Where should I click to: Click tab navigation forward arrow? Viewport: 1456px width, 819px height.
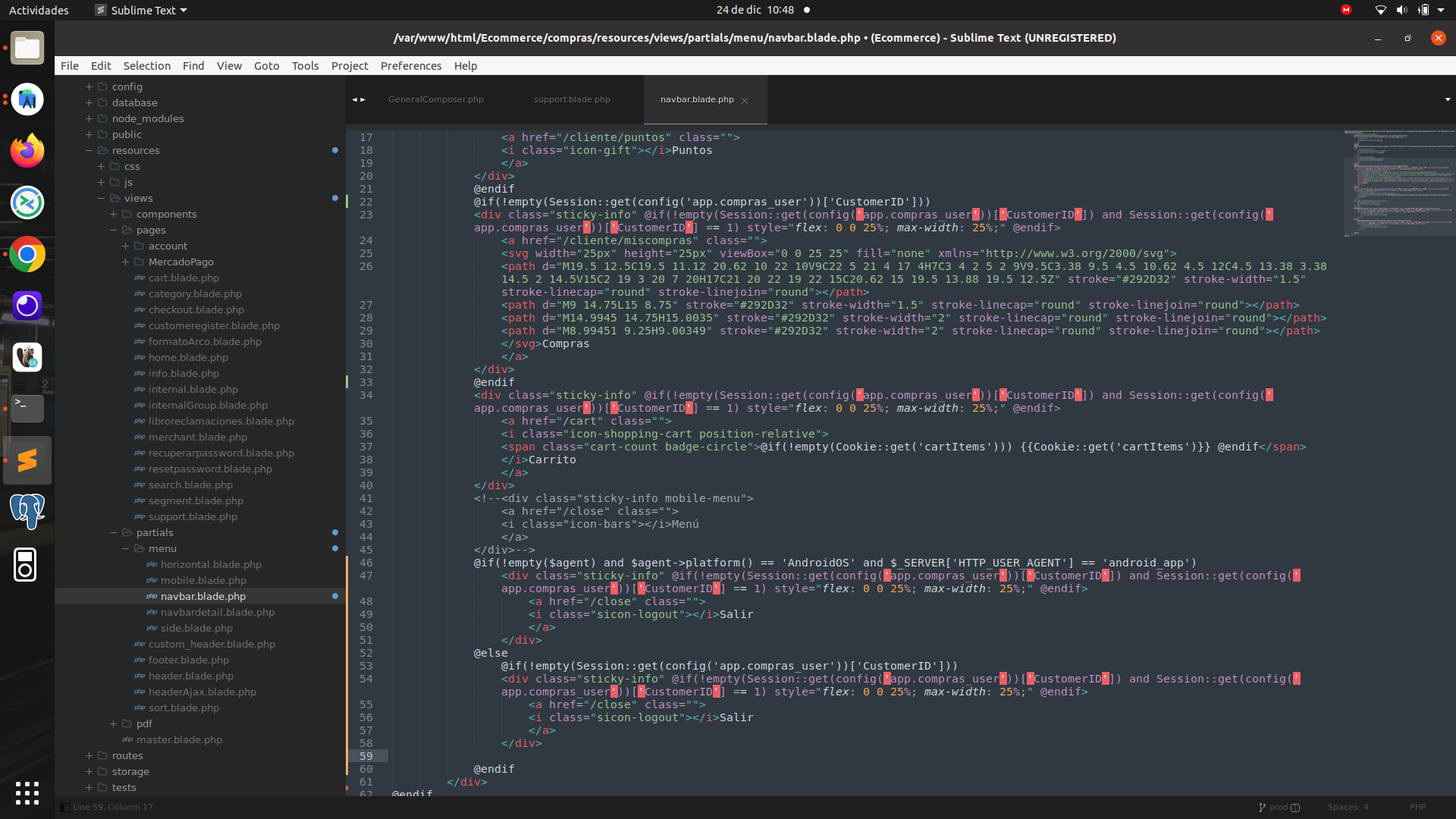tap(363, 99)
